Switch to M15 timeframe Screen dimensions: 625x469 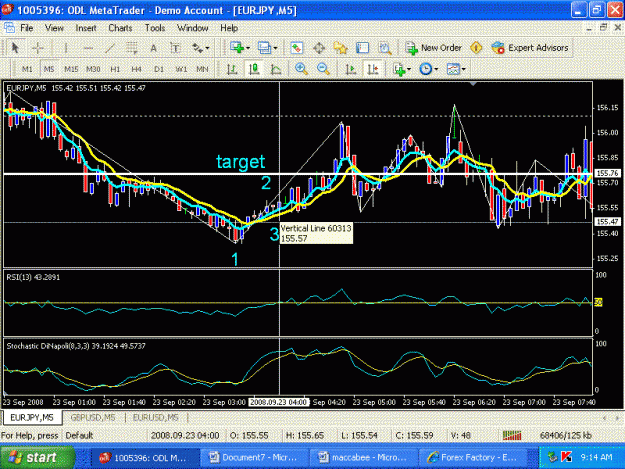pyautogui.click(x=71, y=69)
